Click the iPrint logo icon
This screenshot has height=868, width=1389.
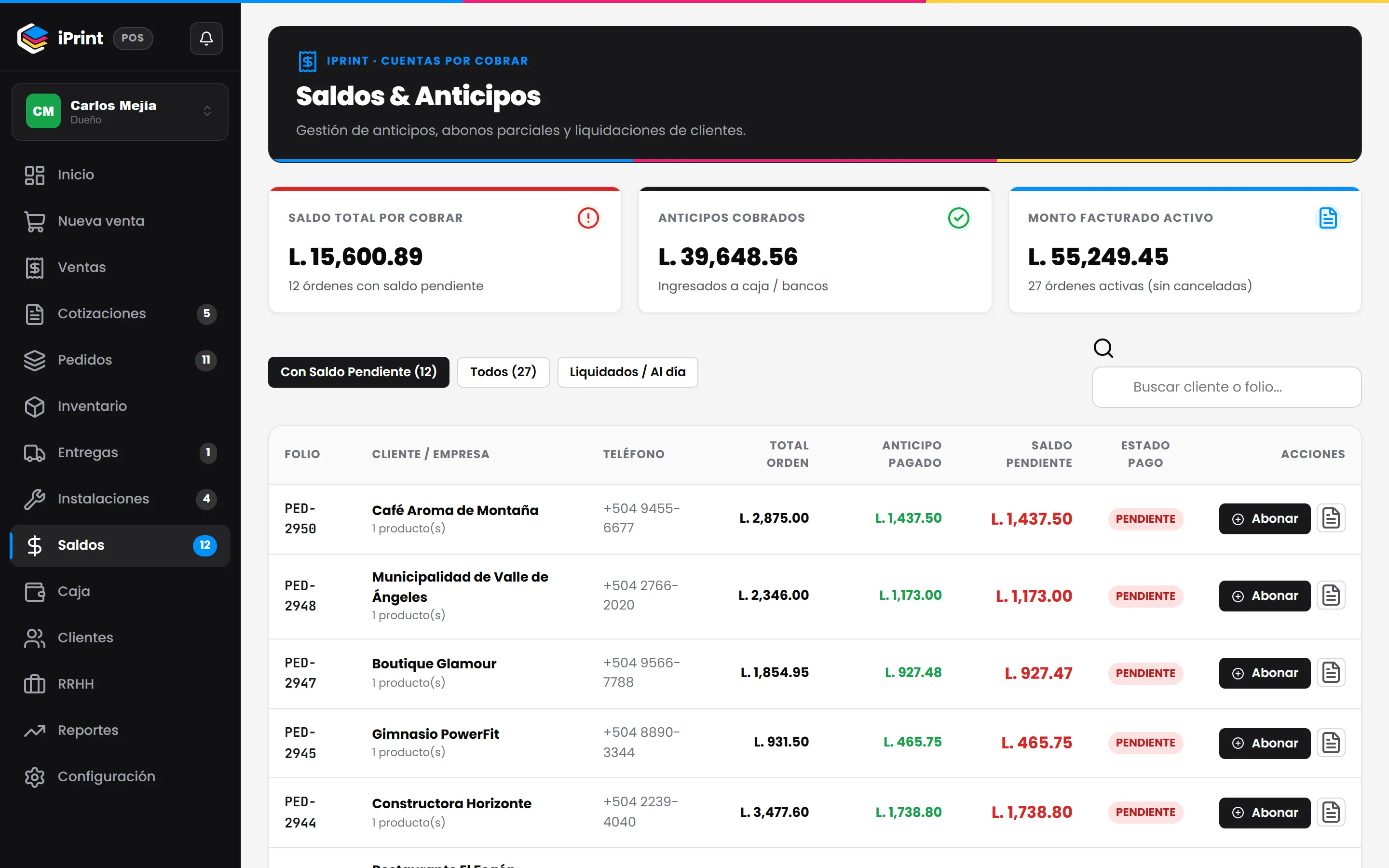[x=33, y=39]
